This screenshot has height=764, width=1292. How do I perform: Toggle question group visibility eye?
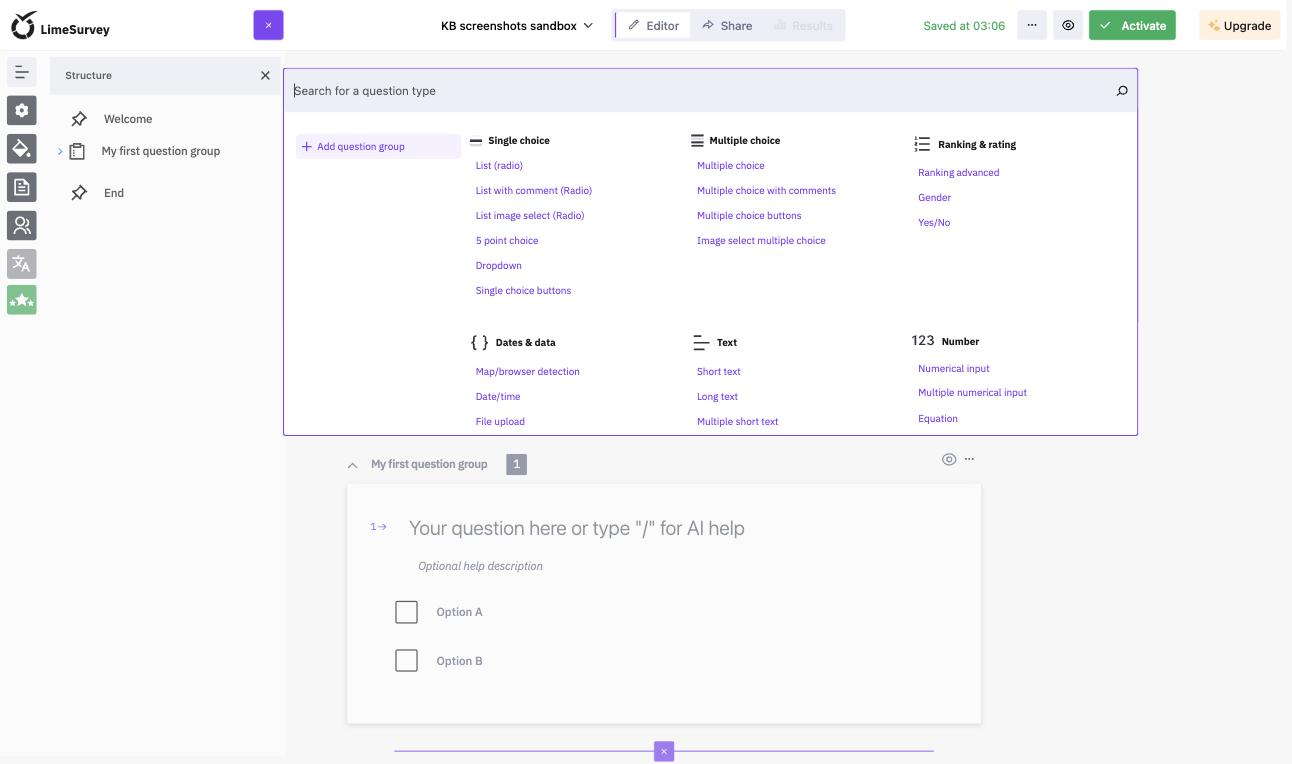pos(949,459)
